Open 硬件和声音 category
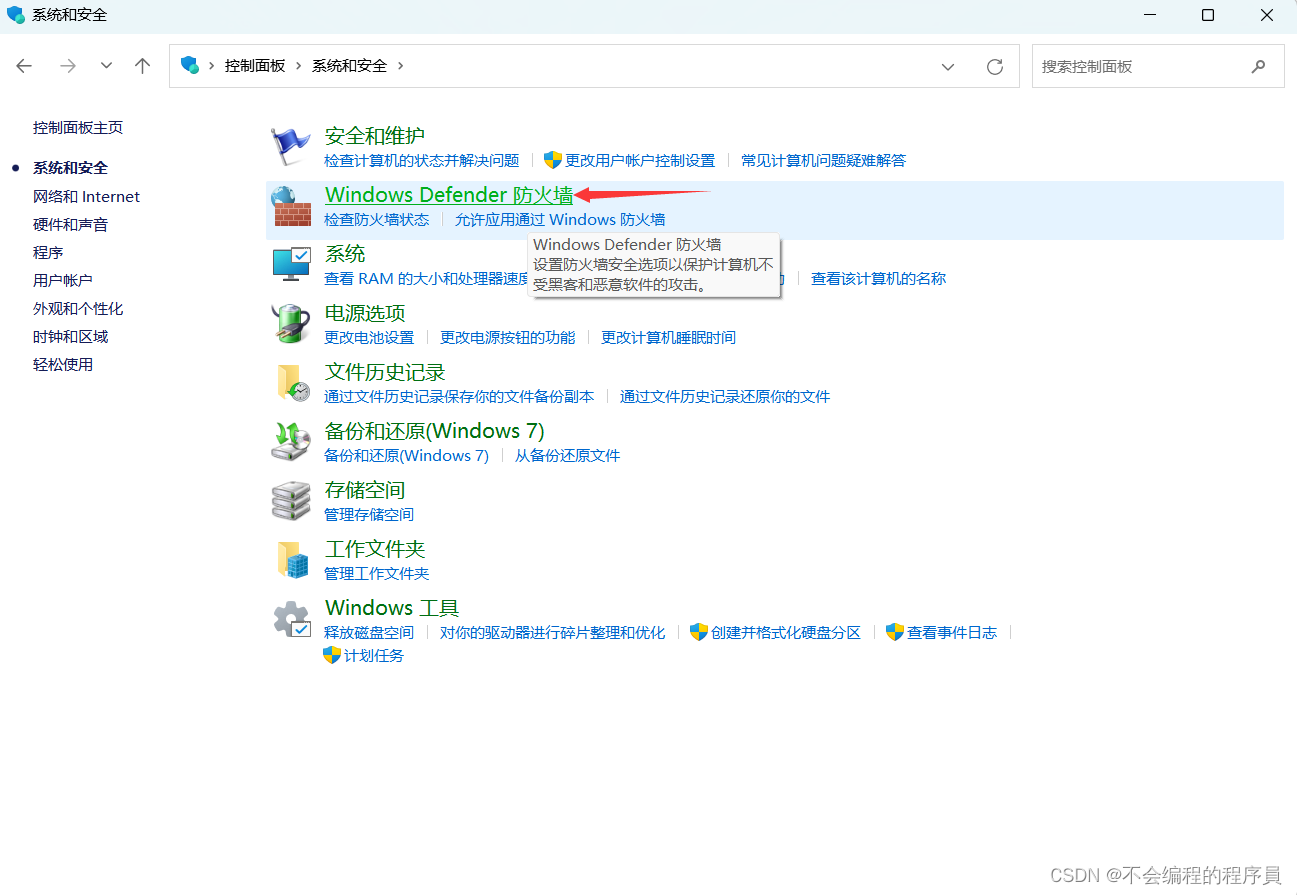This screenshot has height=895, width=1297. (x=70, y=225)
